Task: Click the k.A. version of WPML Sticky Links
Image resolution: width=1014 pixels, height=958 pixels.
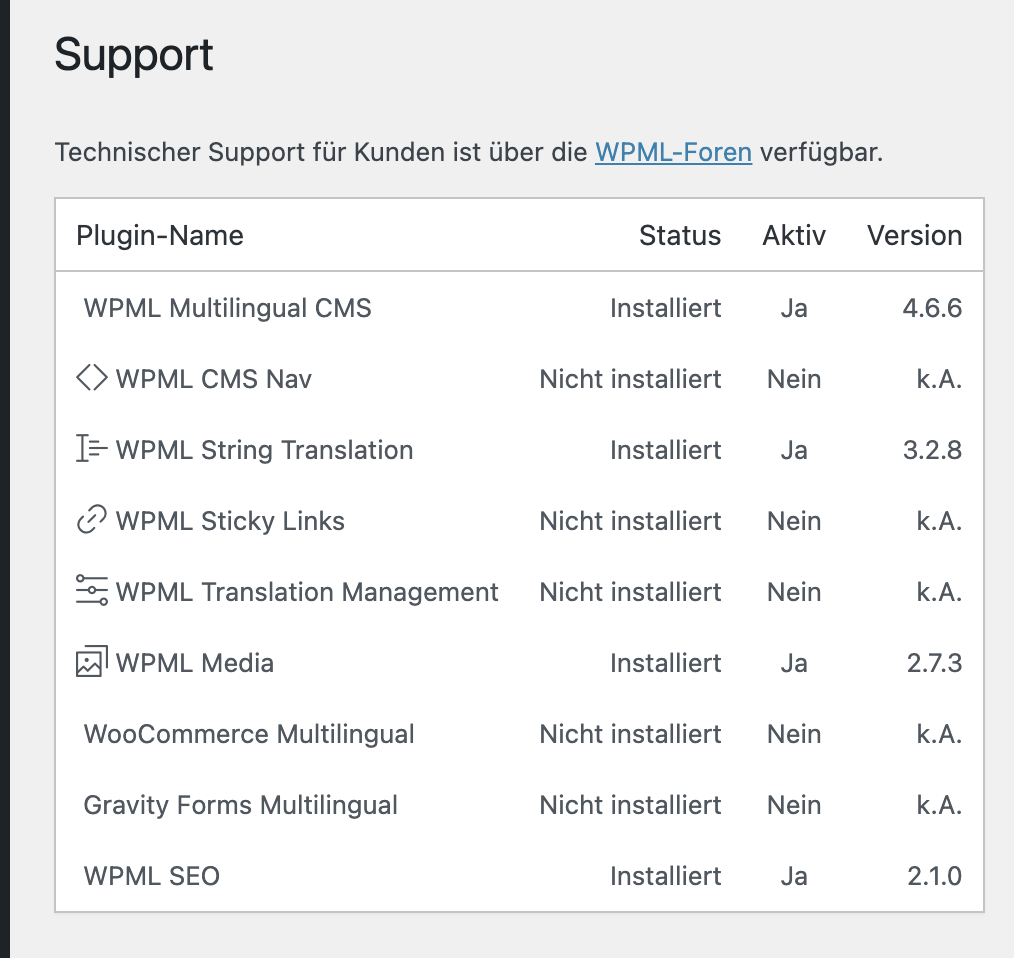Action: 939,521
